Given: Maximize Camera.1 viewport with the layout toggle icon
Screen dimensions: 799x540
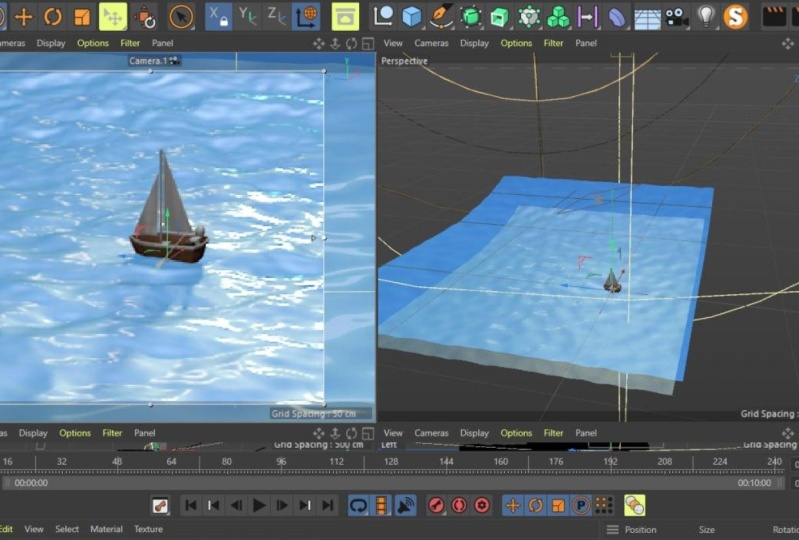Looking at the screenshot, I should point(368,44).
